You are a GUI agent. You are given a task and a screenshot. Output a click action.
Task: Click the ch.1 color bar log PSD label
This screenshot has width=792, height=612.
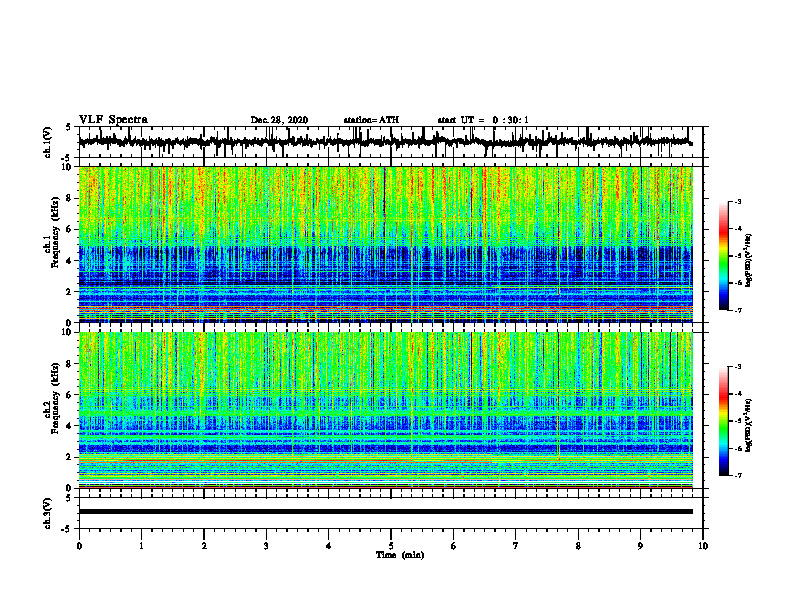(749, 260)
